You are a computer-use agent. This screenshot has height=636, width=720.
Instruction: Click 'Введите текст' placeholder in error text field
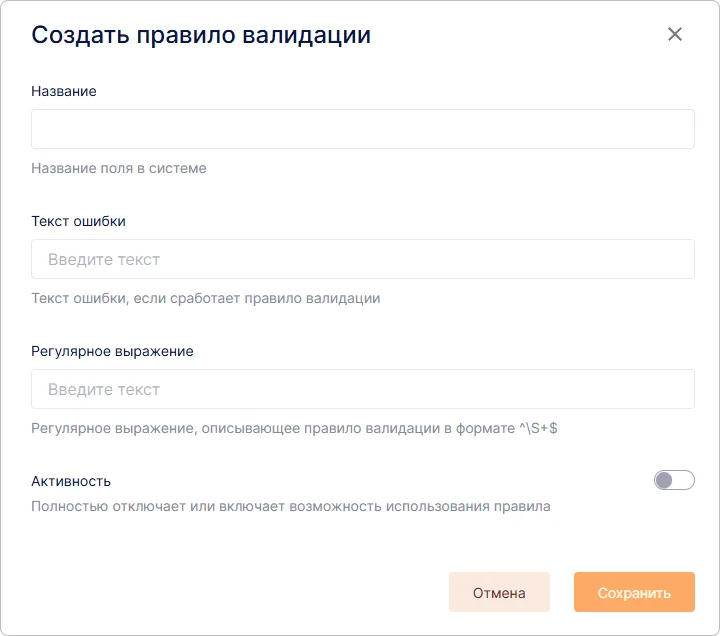pos(104,259)
